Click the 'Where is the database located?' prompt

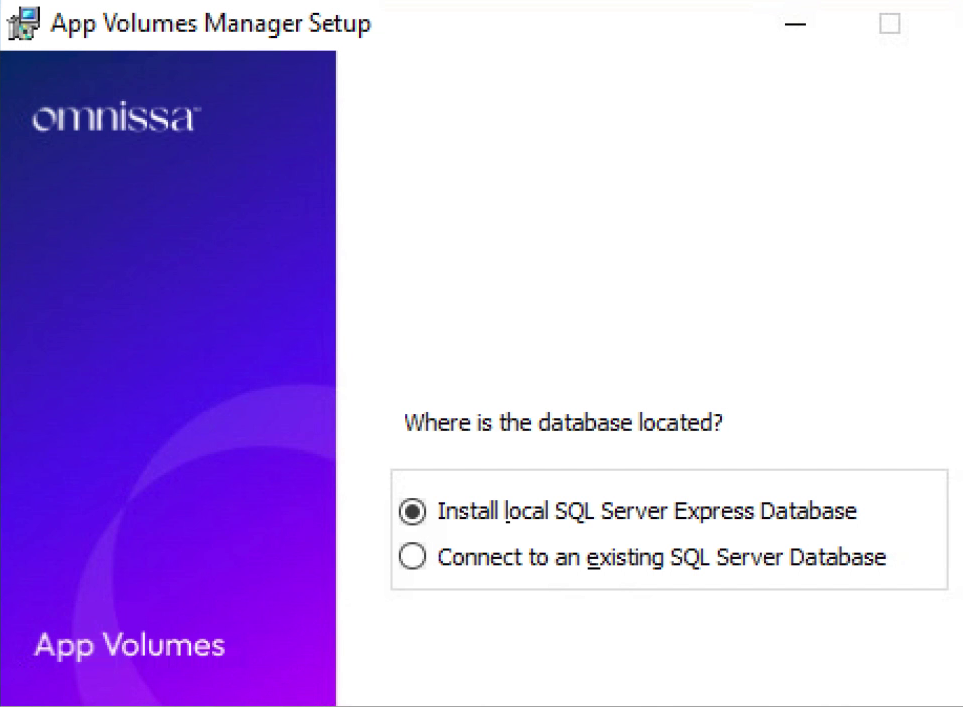coord(562,423)
